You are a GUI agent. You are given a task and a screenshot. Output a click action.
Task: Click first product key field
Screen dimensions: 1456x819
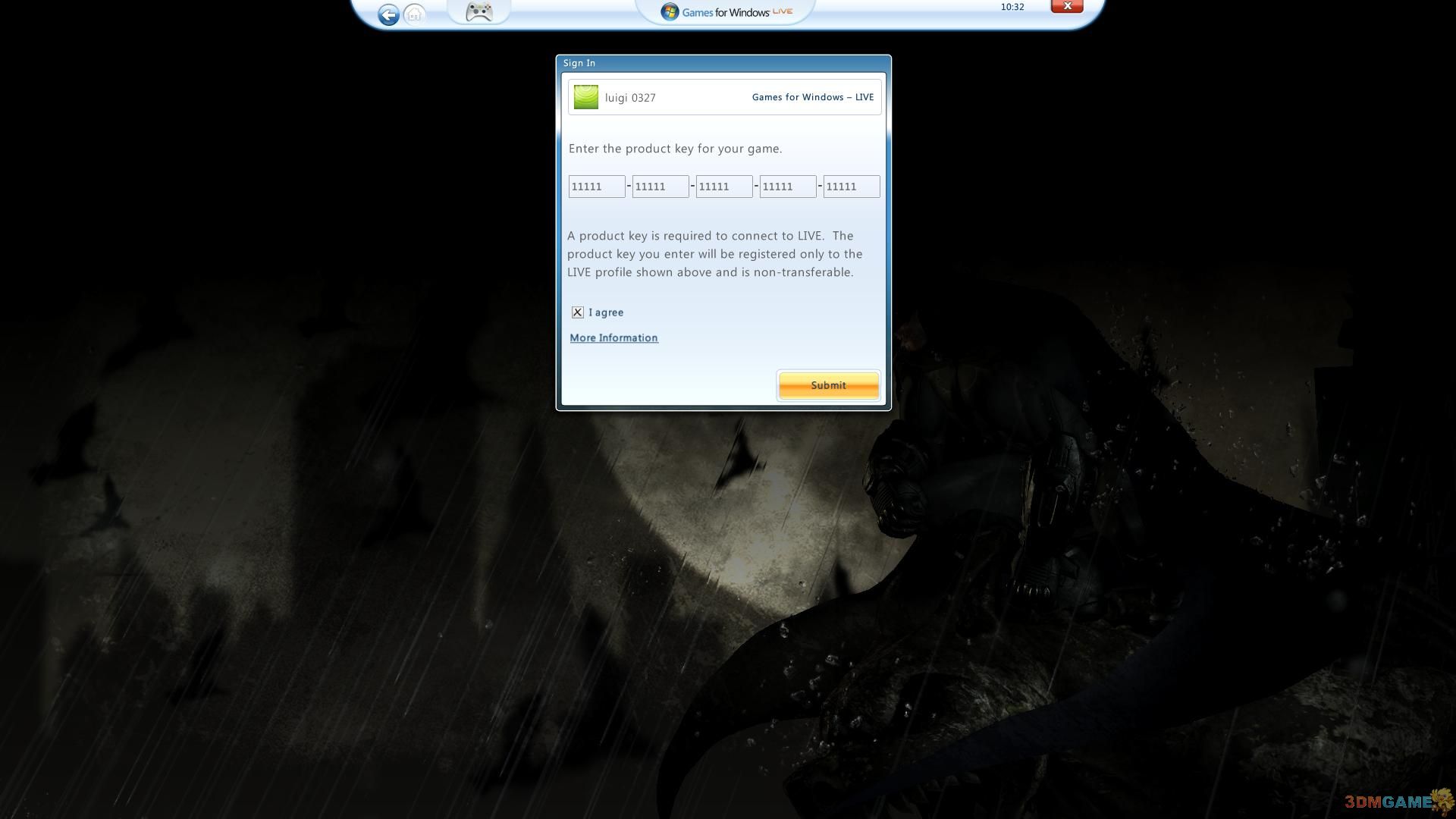[x=597, y=187]
